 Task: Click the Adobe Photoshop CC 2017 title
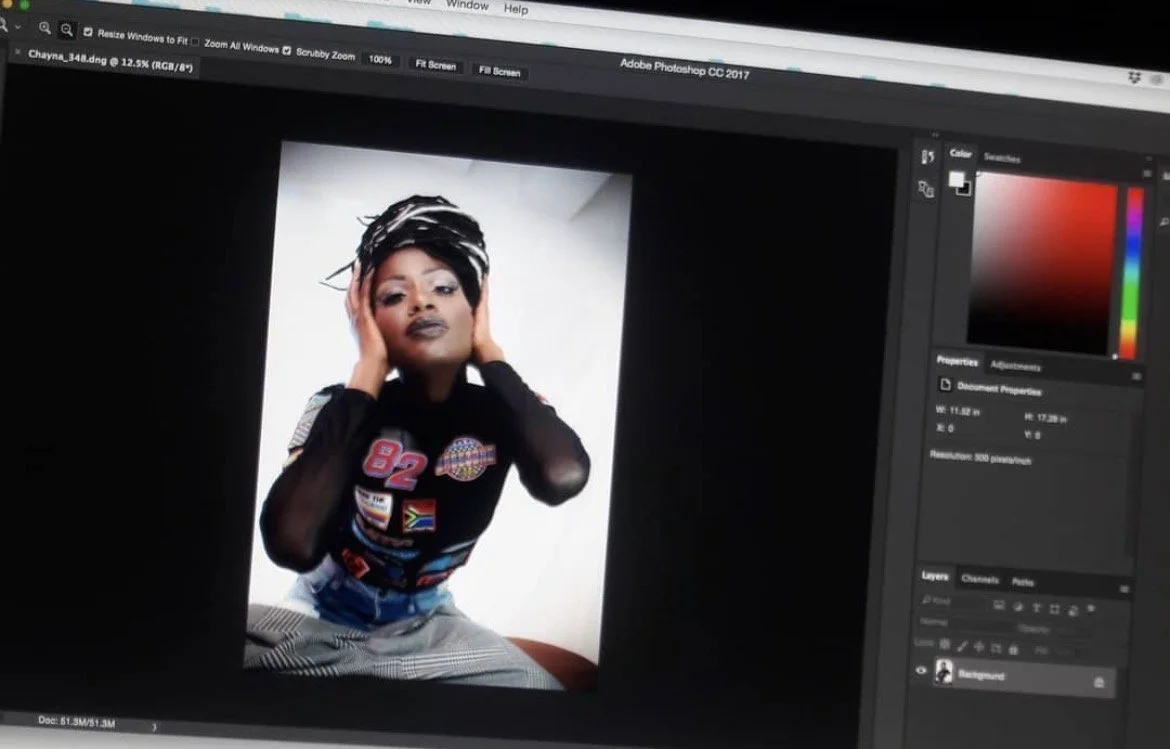684,69
